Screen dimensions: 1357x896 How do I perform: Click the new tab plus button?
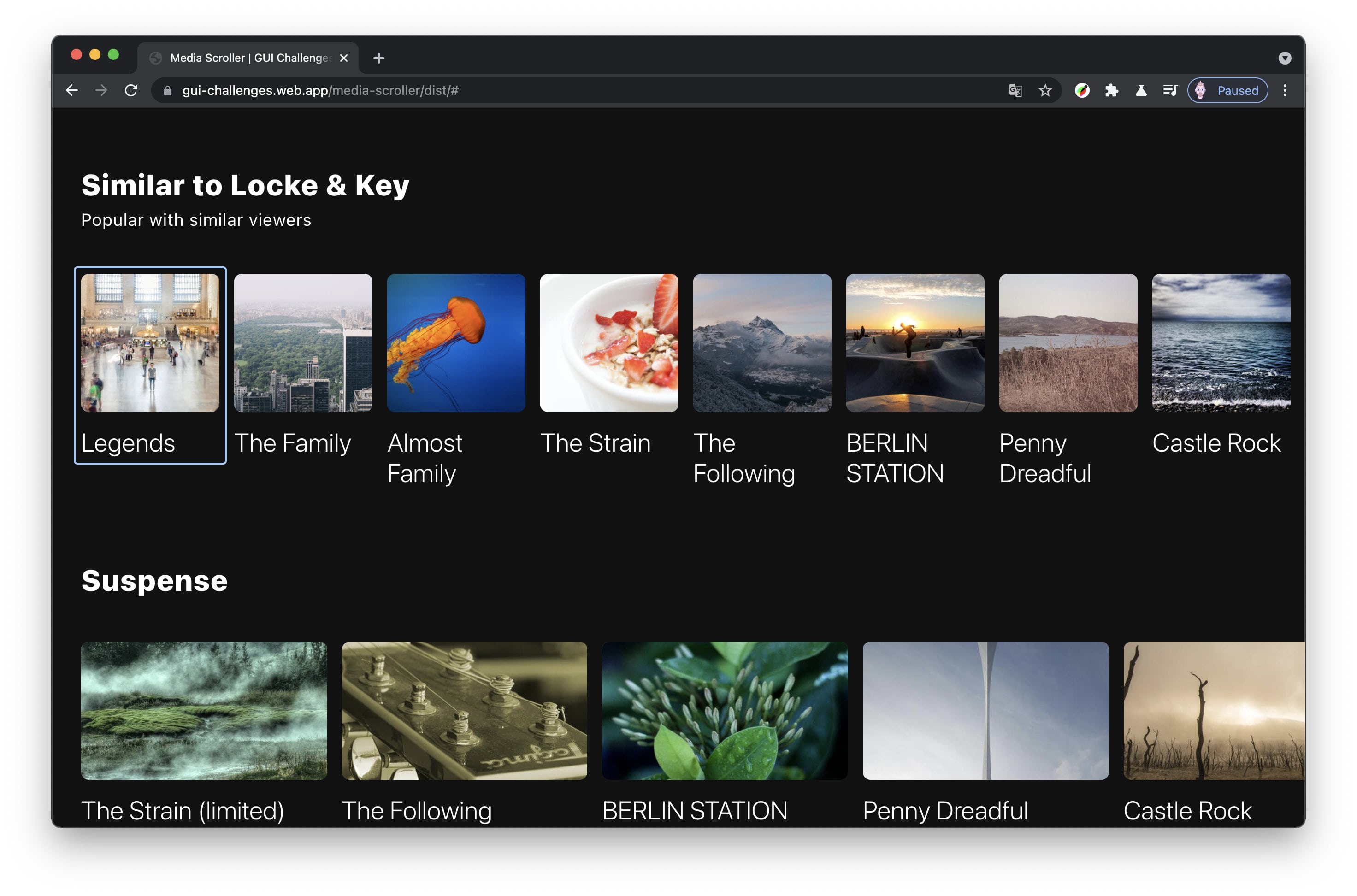click(377, 57)
